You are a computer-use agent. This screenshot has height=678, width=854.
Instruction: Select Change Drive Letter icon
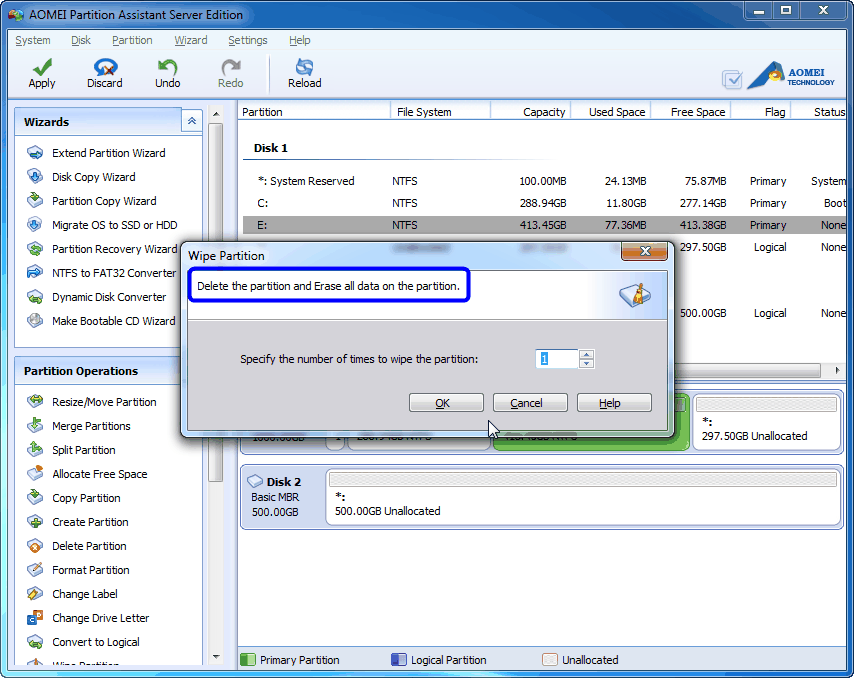click(x=35, y=618)
